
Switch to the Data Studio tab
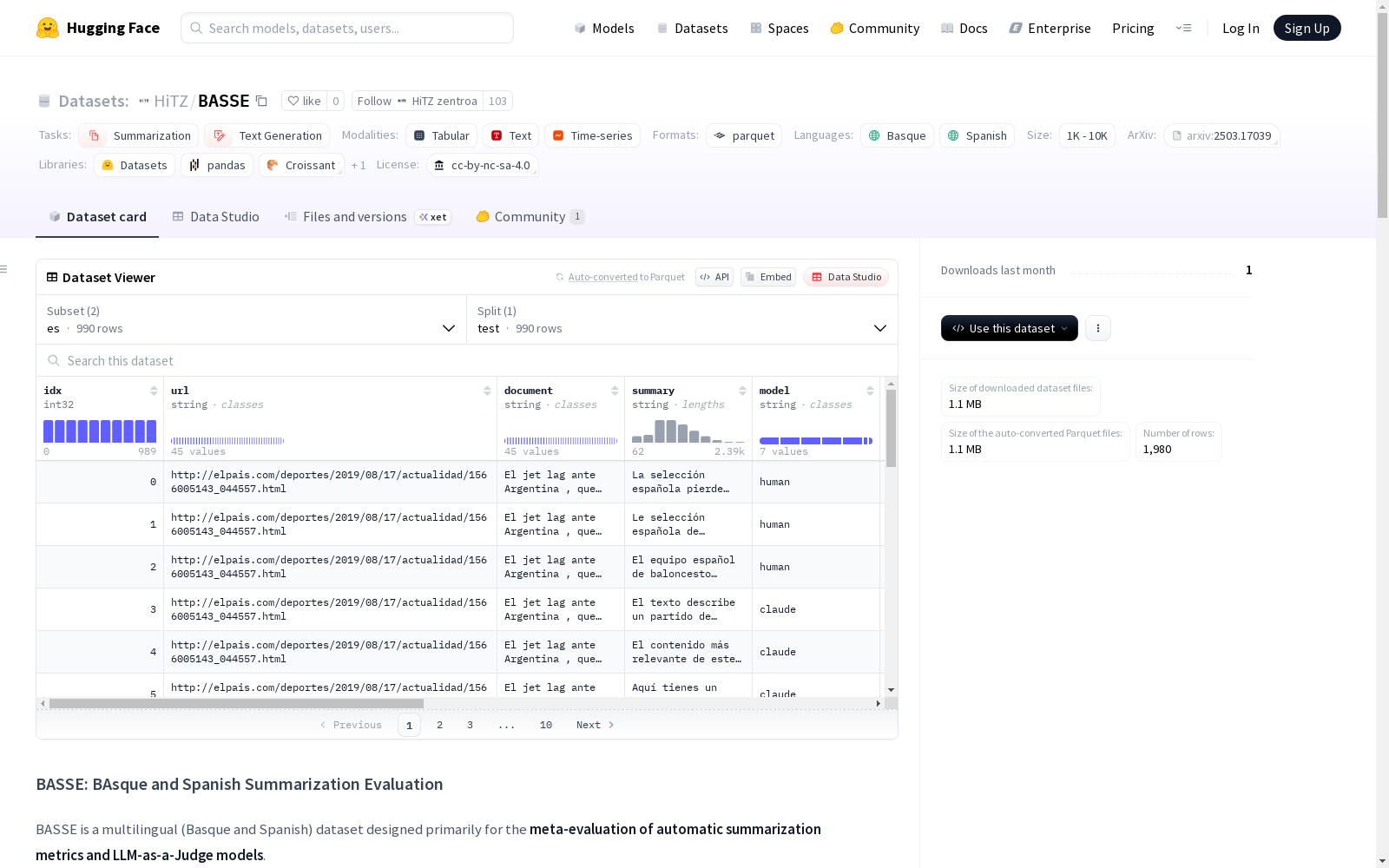click(216, 217)
